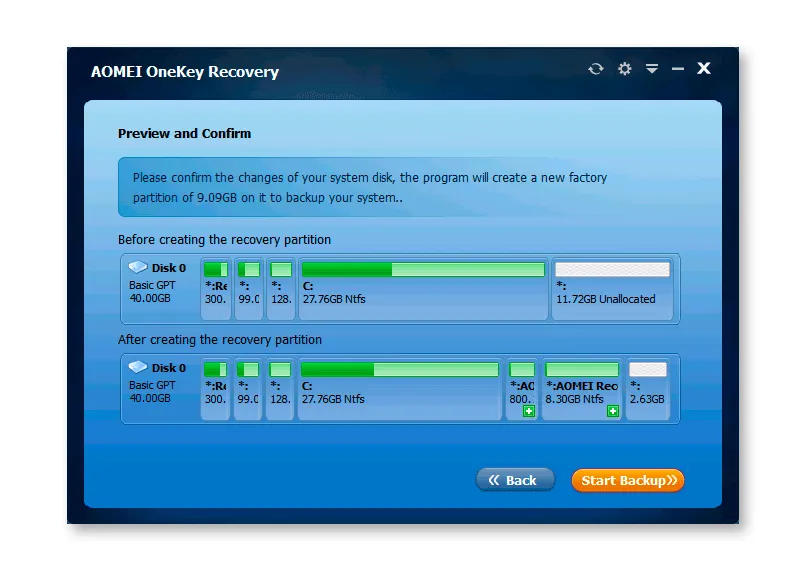Viewport: 806px width, 572px height.
Task: Click the plus icon on 800 MB AOMEI partition
Action: coord(529,411)
